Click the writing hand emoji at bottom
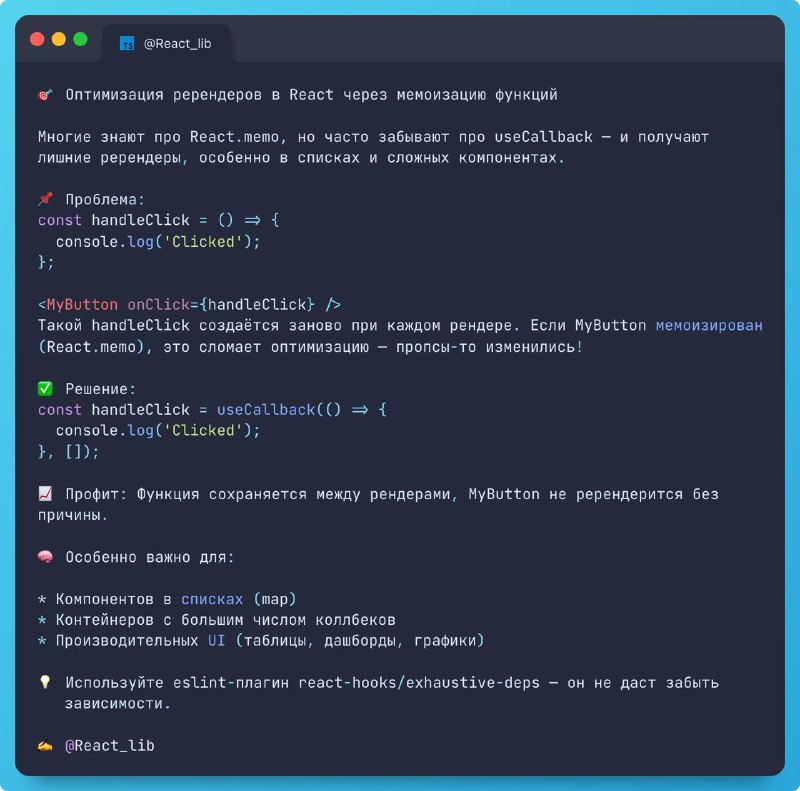800x791 pixels. 45,746
